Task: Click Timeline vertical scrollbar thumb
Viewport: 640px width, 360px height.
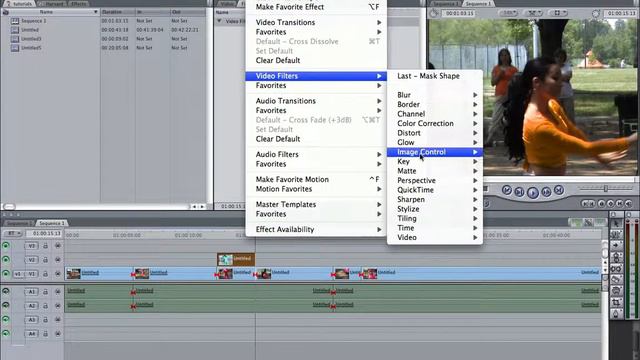Action: point(604,253)
